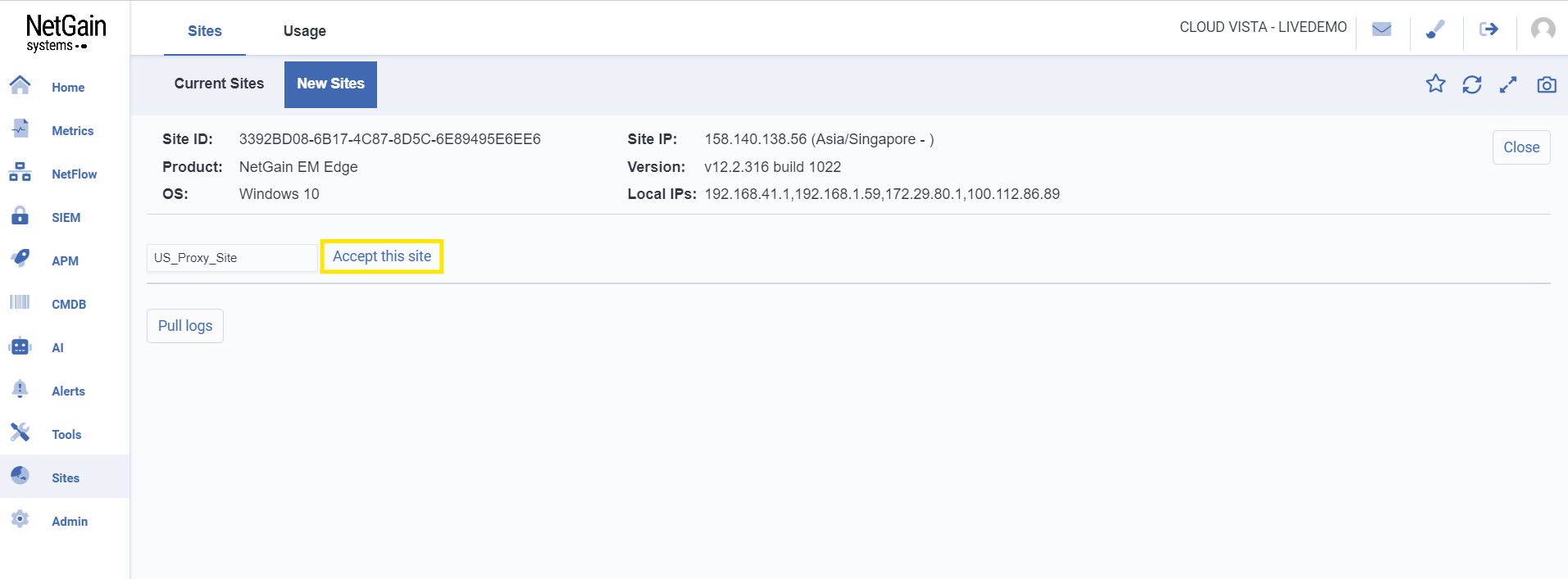
Task: Click Accept this site button
Action: [382, 256]
